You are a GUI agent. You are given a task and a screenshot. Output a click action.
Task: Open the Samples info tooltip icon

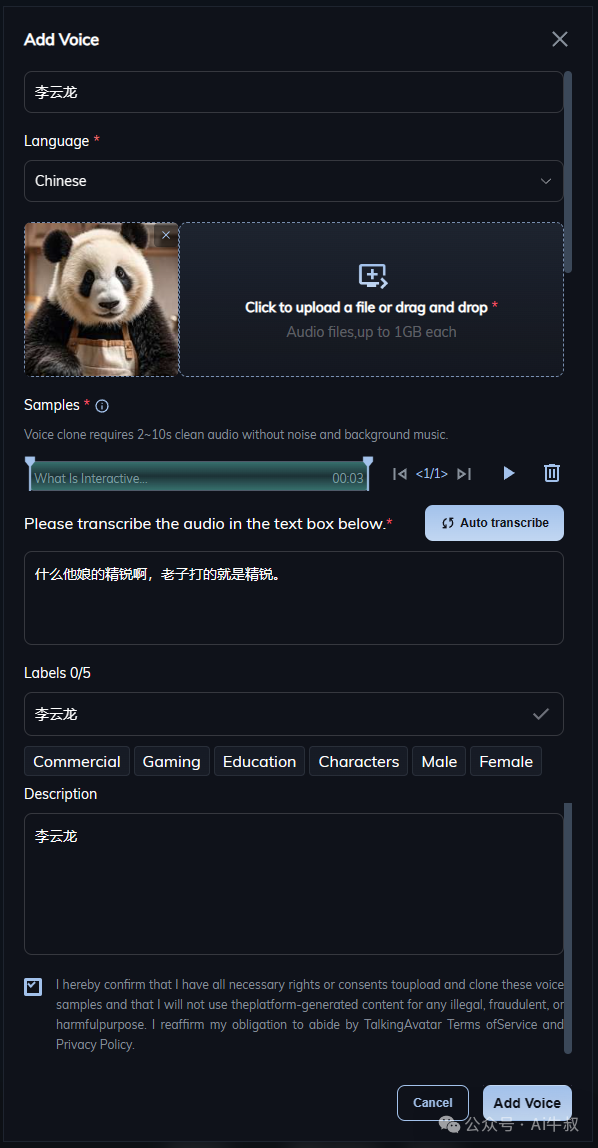pos(102,406)
